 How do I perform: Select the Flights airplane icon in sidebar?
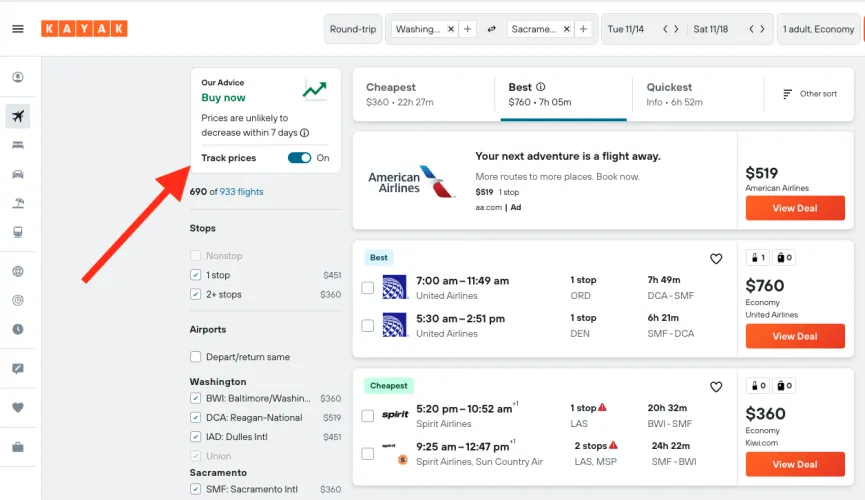coord(17,116)
